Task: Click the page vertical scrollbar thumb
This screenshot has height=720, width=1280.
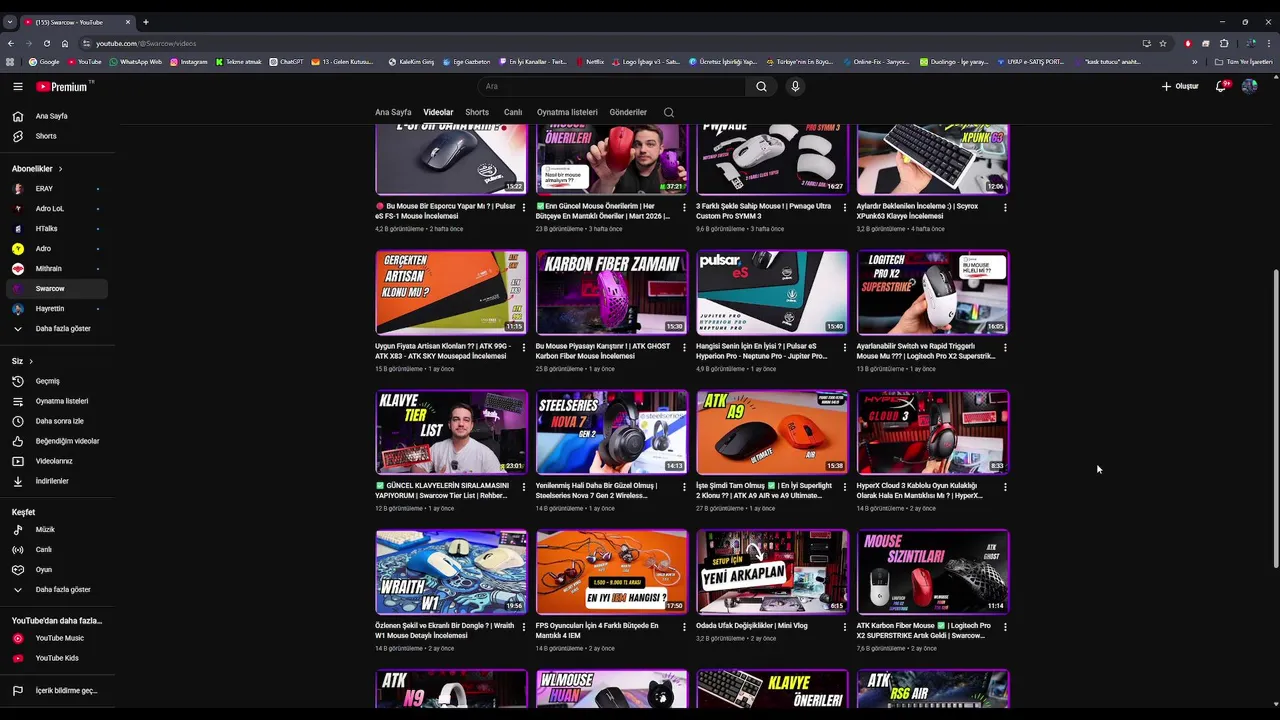Action: click(x=1274, y=420)
